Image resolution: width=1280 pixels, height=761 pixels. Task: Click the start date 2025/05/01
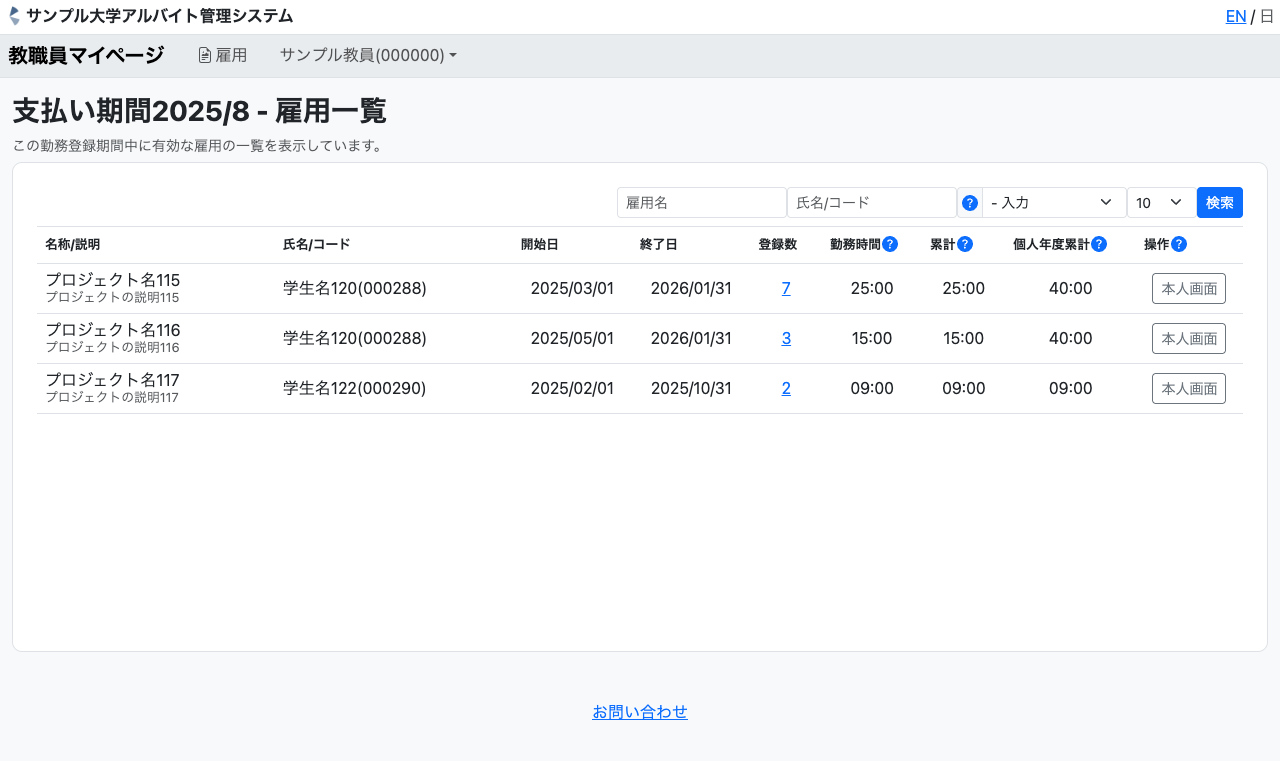click(572, 339)
